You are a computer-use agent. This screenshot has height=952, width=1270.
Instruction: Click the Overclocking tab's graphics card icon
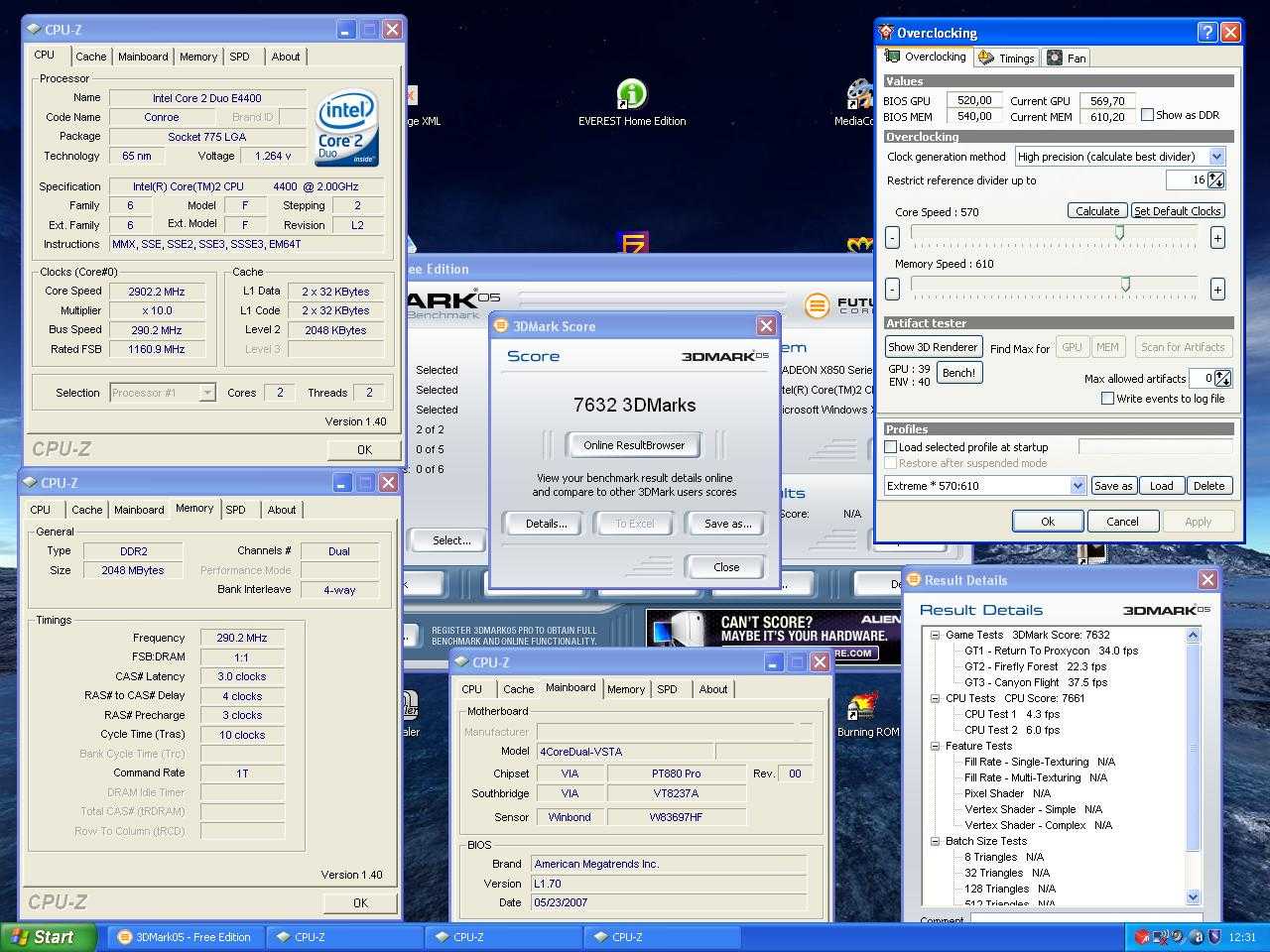[893, 58]
